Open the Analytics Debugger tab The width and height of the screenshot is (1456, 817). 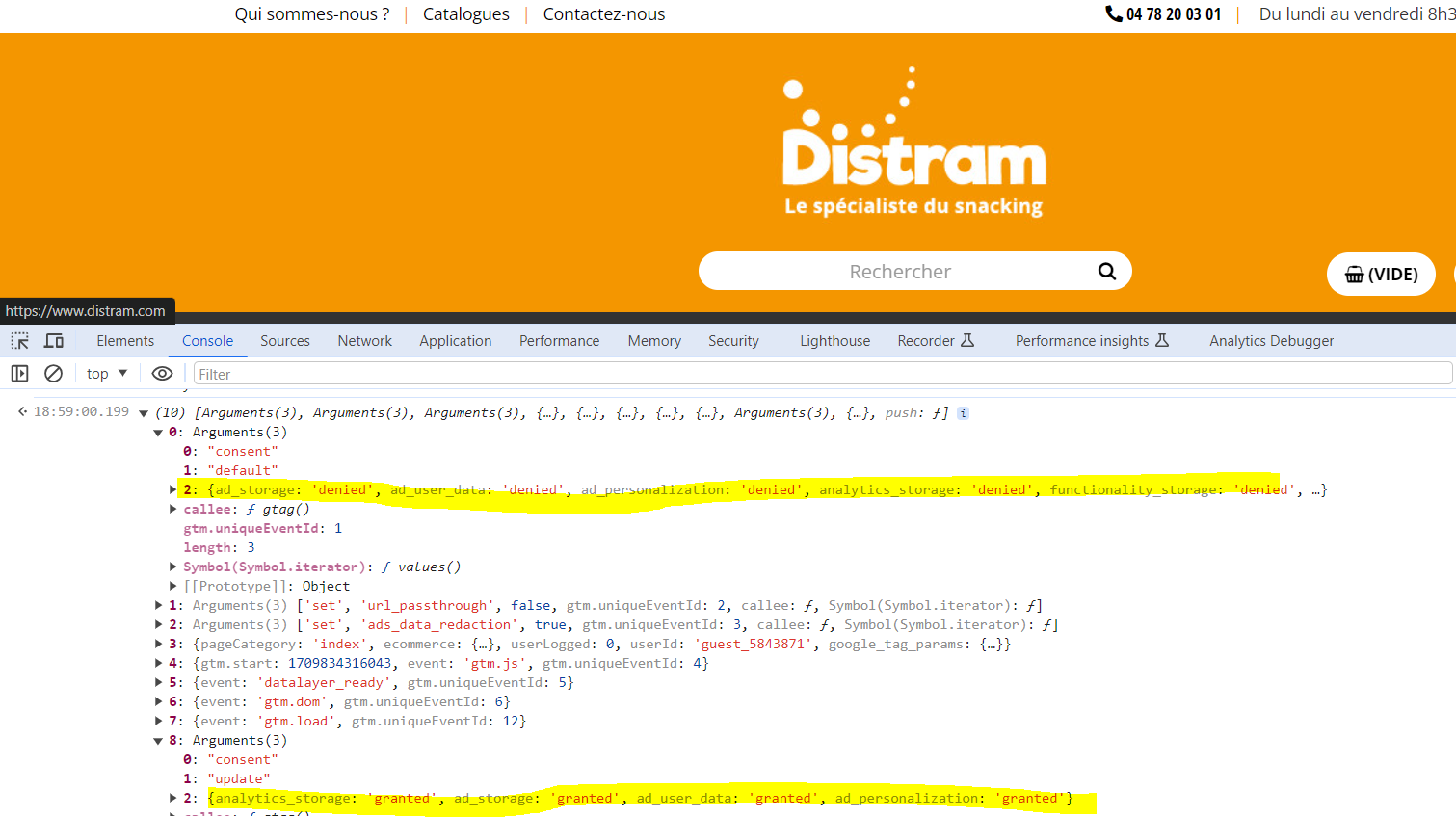pos(1272,341)
